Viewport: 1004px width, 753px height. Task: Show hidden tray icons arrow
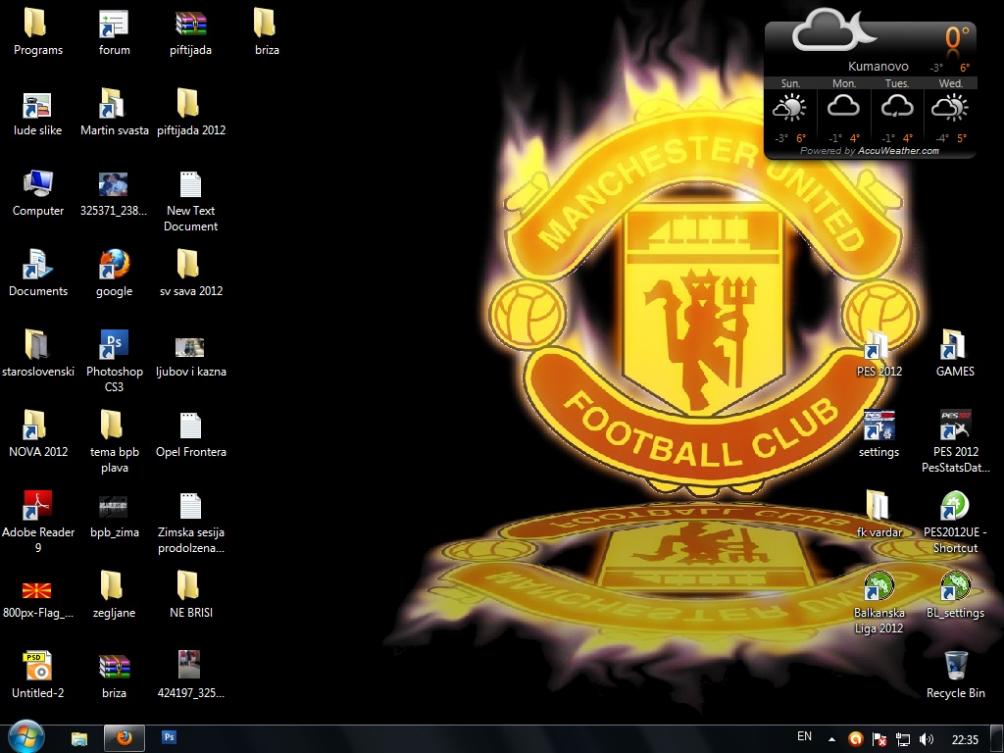[x=831, y=740]
